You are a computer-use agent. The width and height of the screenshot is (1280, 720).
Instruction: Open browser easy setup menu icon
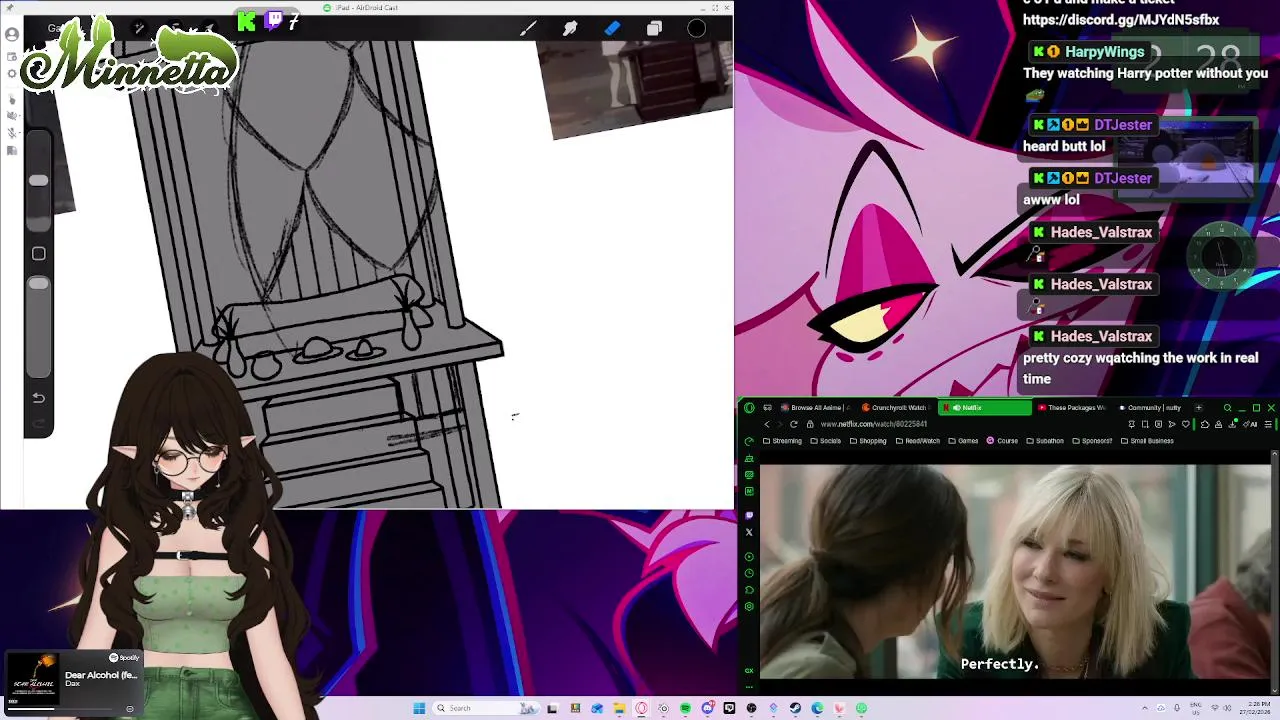pos(1268,424)
